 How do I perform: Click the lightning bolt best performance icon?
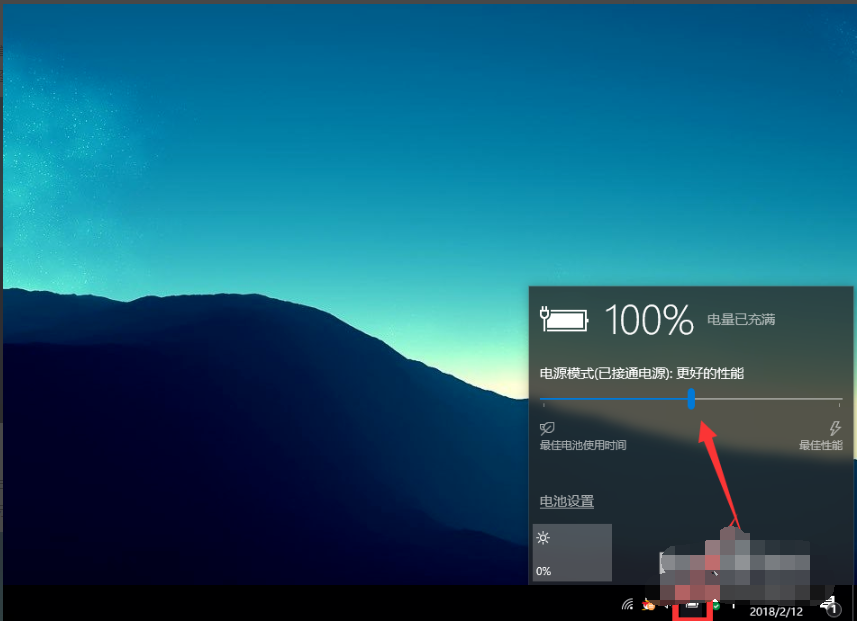(835, 428)
